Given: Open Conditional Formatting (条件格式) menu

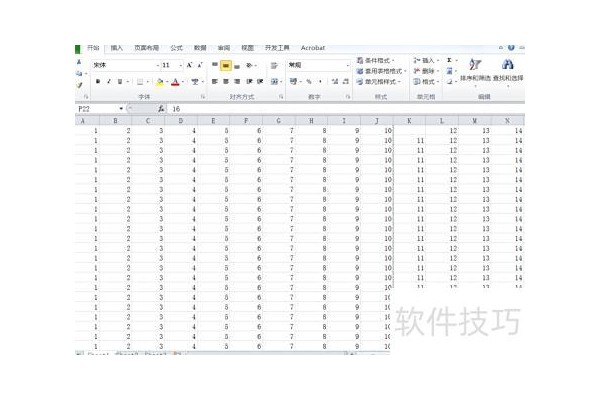Looking at the screenshot, I should pyautogui.click(x=375, y=60).
